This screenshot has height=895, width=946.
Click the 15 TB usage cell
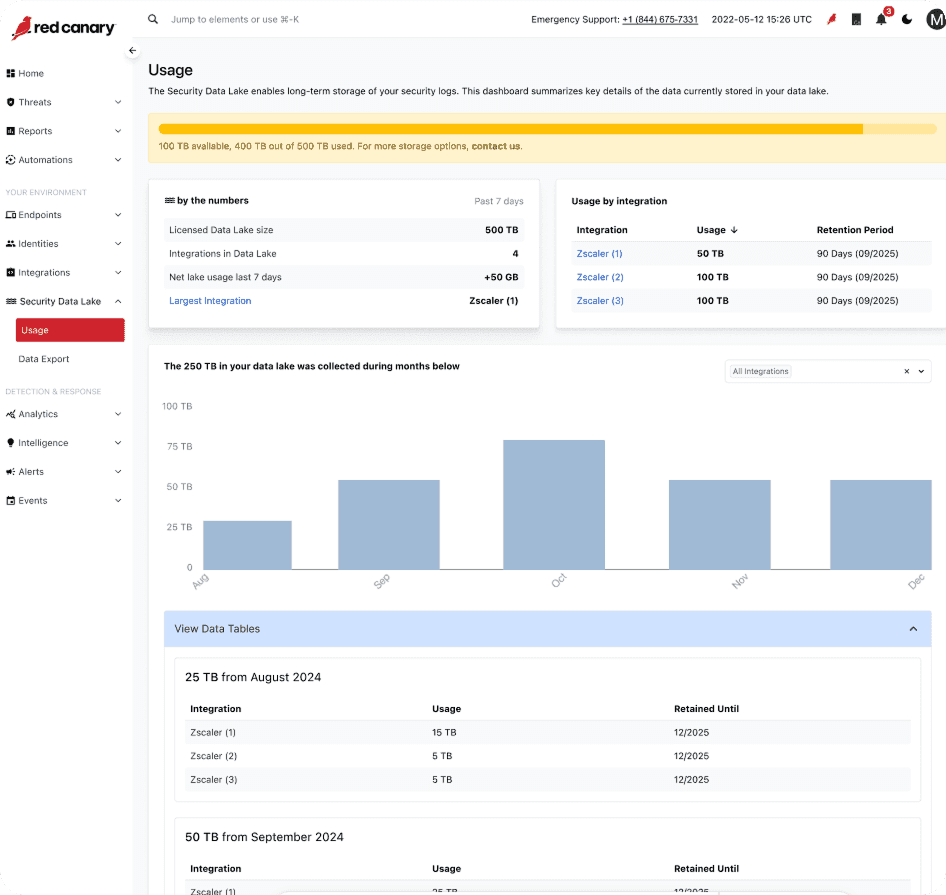[444, 733]
